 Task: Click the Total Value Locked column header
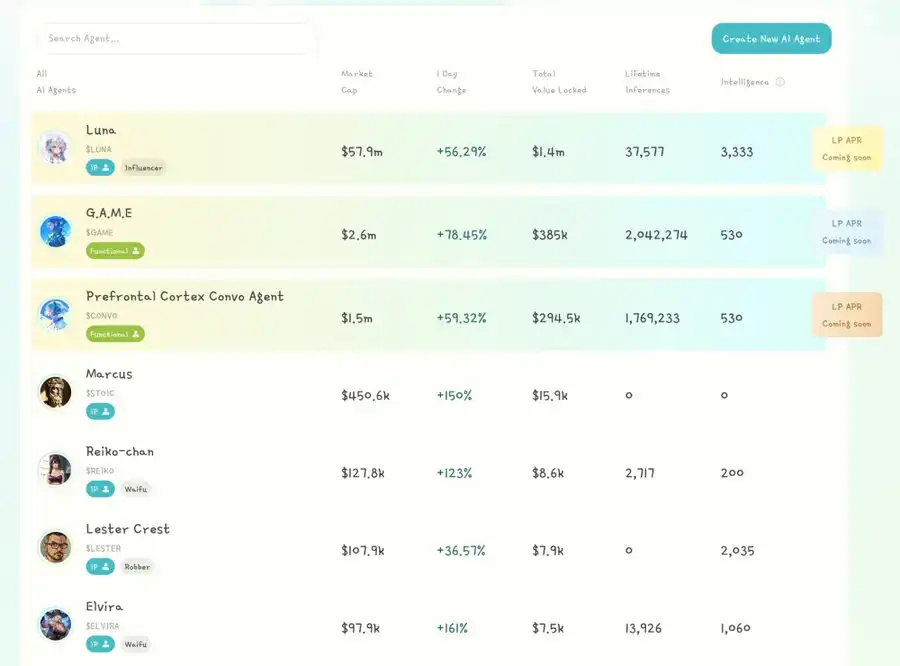[559, 82]
